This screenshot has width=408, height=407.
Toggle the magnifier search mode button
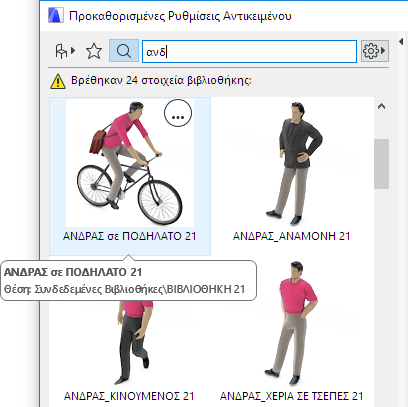(x=124, y=51)
